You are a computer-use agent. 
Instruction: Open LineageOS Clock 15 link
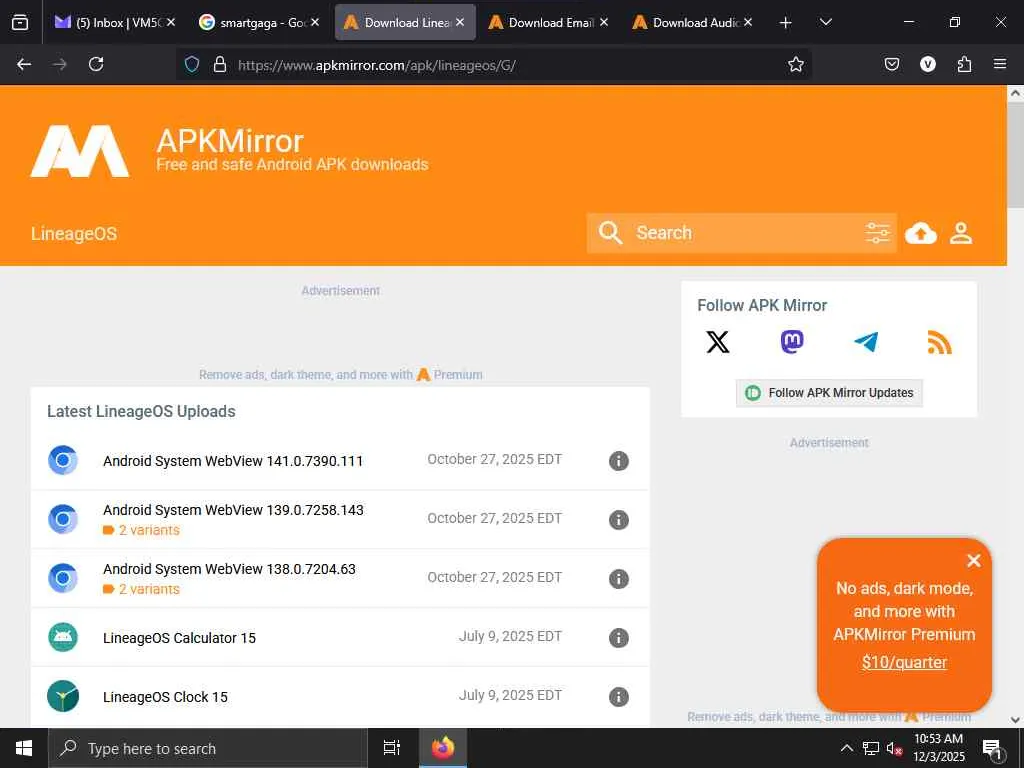coord(165,697)
